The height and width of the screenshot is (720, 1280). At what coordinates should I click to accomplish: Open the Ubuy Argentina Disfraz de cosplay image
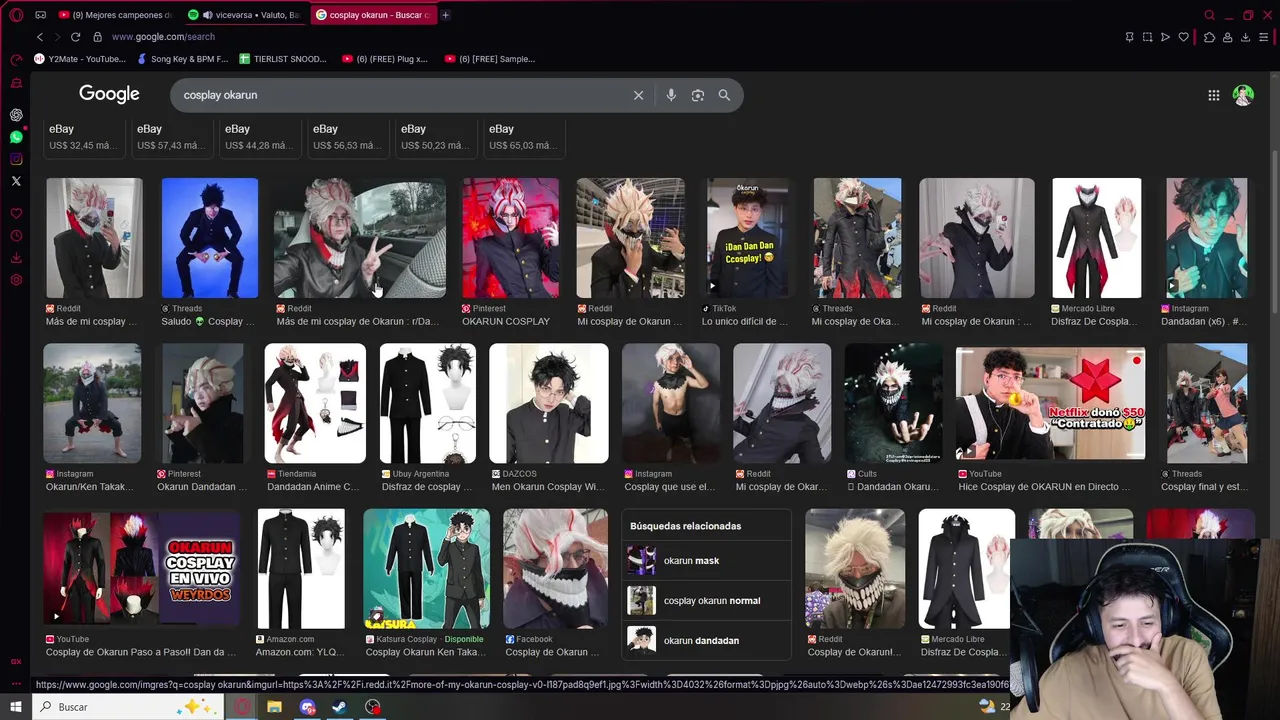[428, 403]
